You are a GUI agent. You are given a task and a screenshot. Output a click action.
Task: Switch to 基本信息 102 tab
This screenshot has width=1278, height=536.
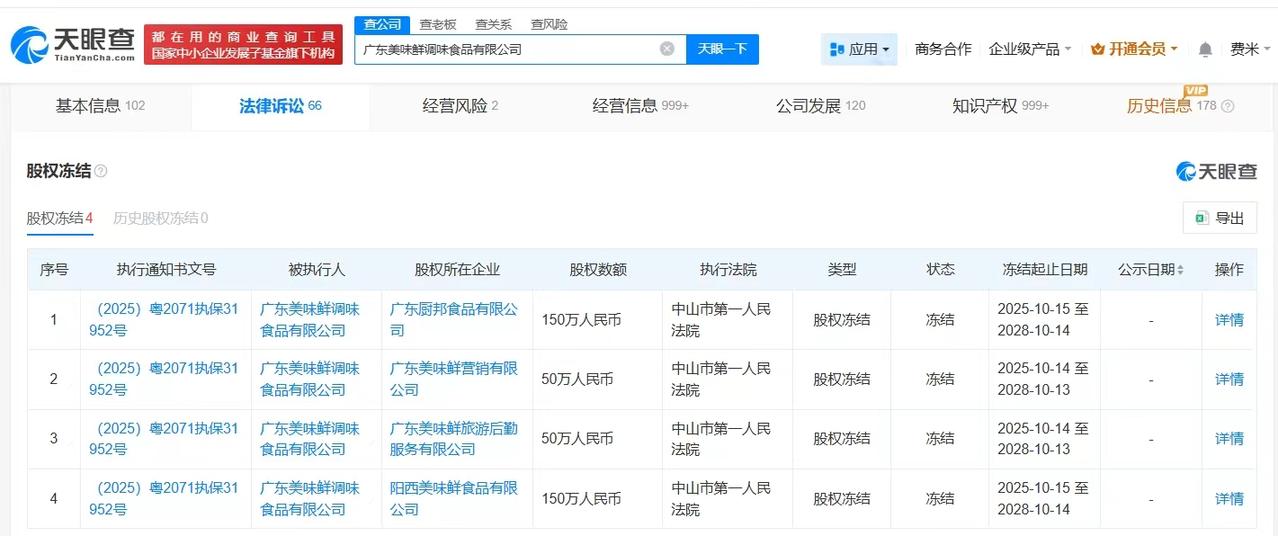click(x=100, y=106)
